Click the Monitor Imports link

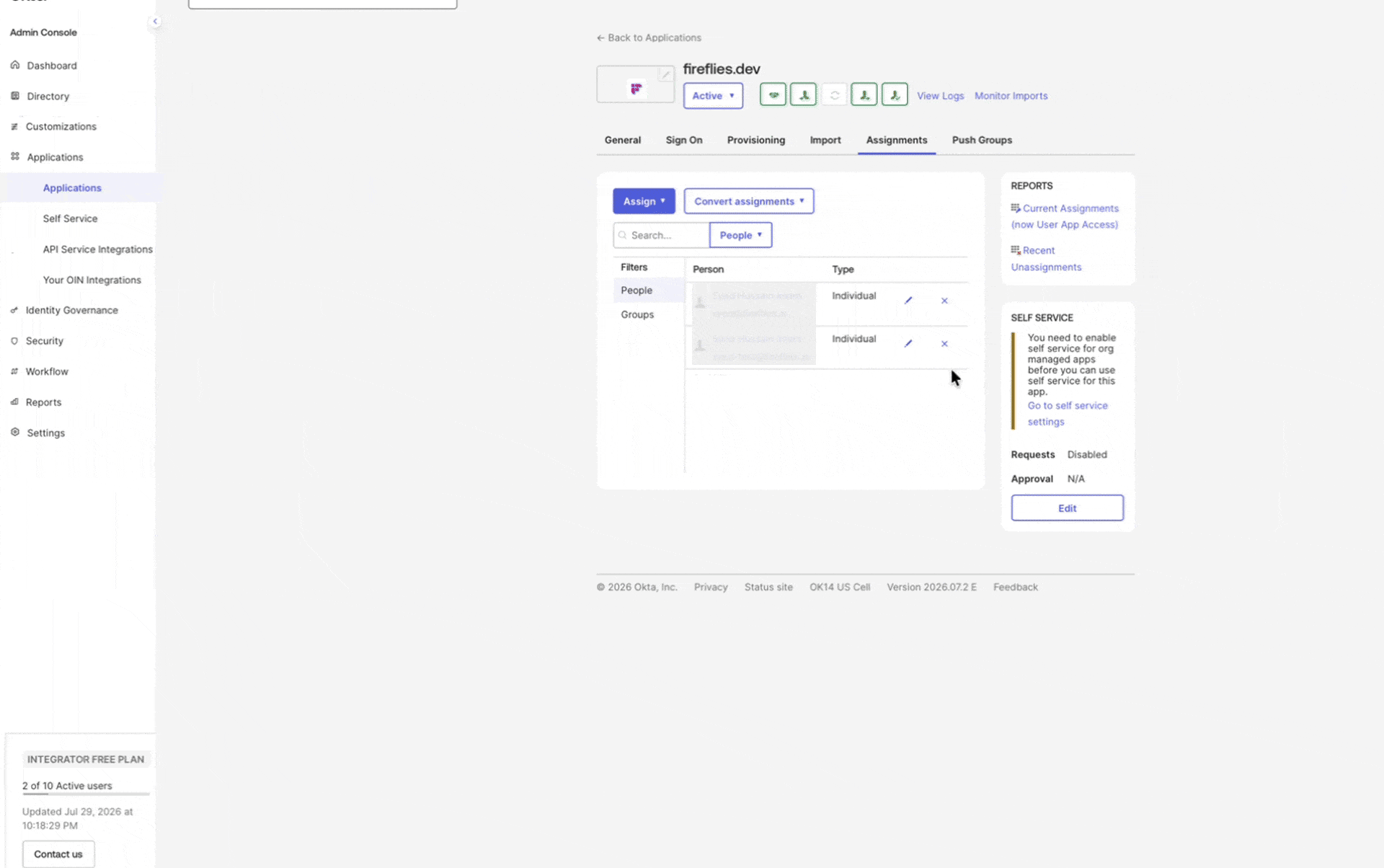[x=1011, y=96]
